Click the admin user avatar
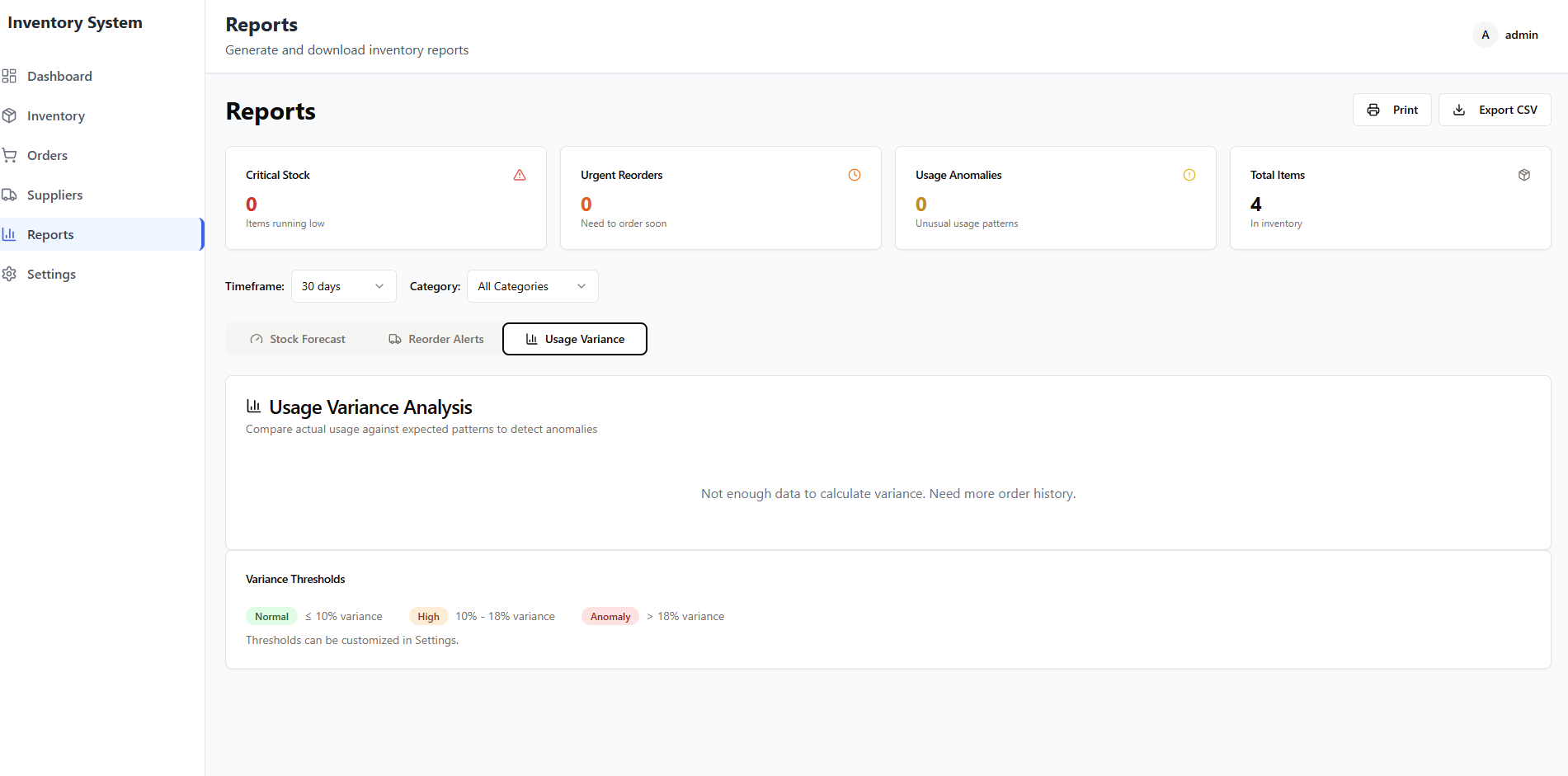Image resolution: width=1568 pixels, height=776 pixels. 1485,35
